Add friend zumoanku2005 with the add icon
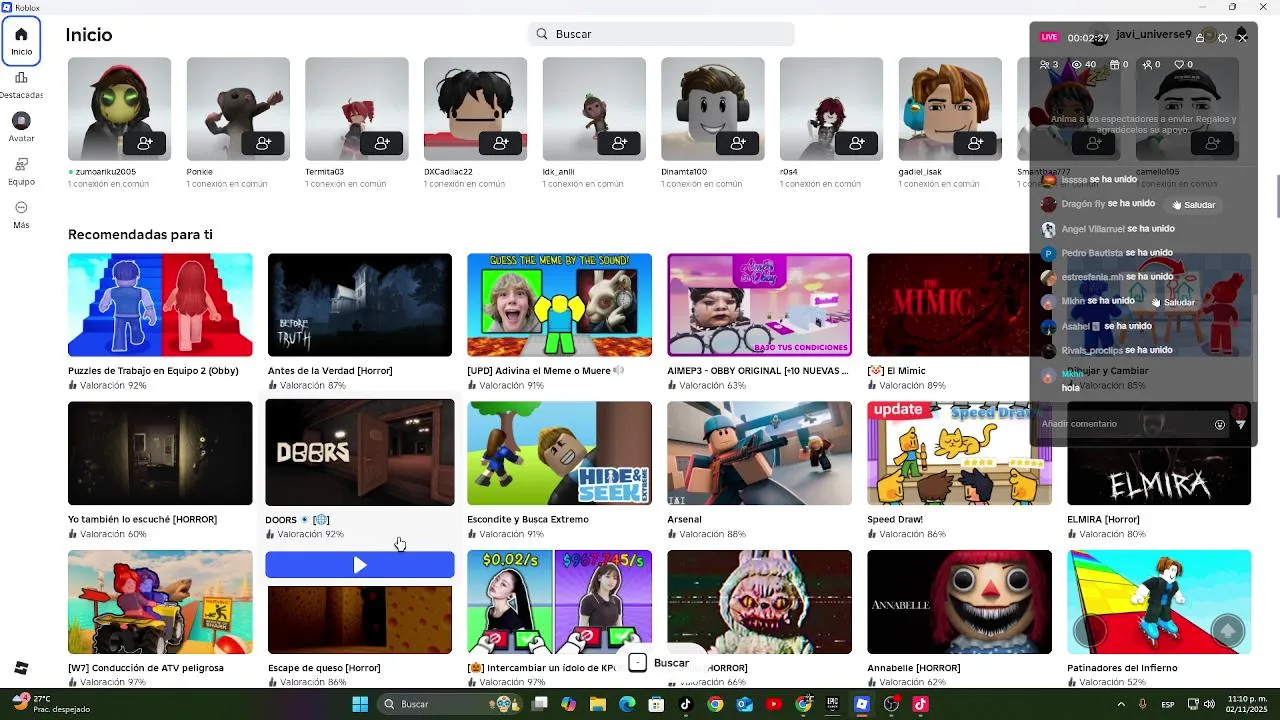The width and height of the screenshot is (1280, 720). pyautogui.click(x=145, y=144)
